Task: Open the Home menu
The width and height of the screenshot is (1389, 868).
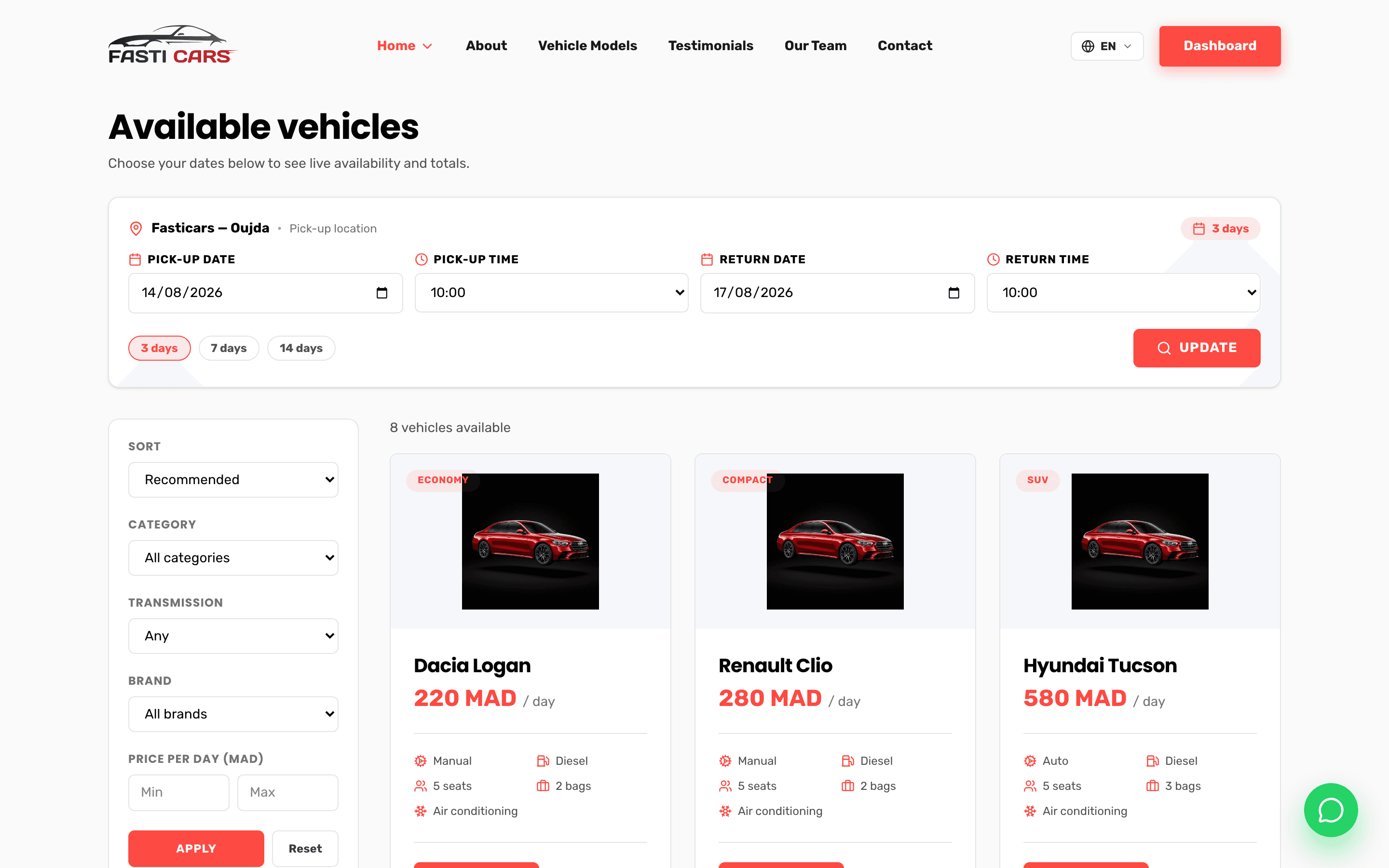Action: click(x=404, y=46)
